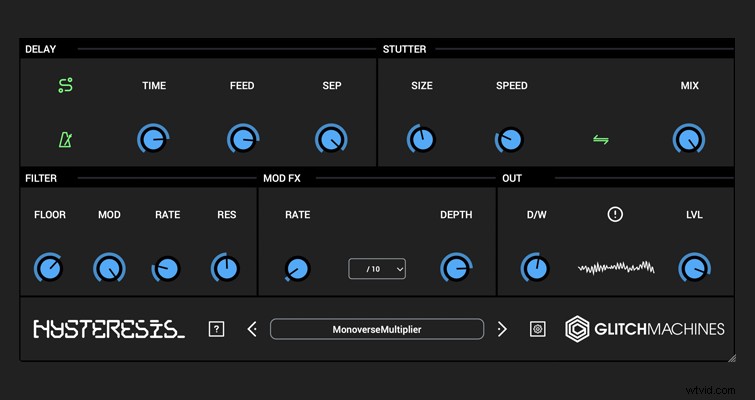Click the output D/W knob
Viewport: 755px width, 400px height.
coord(535,268)
